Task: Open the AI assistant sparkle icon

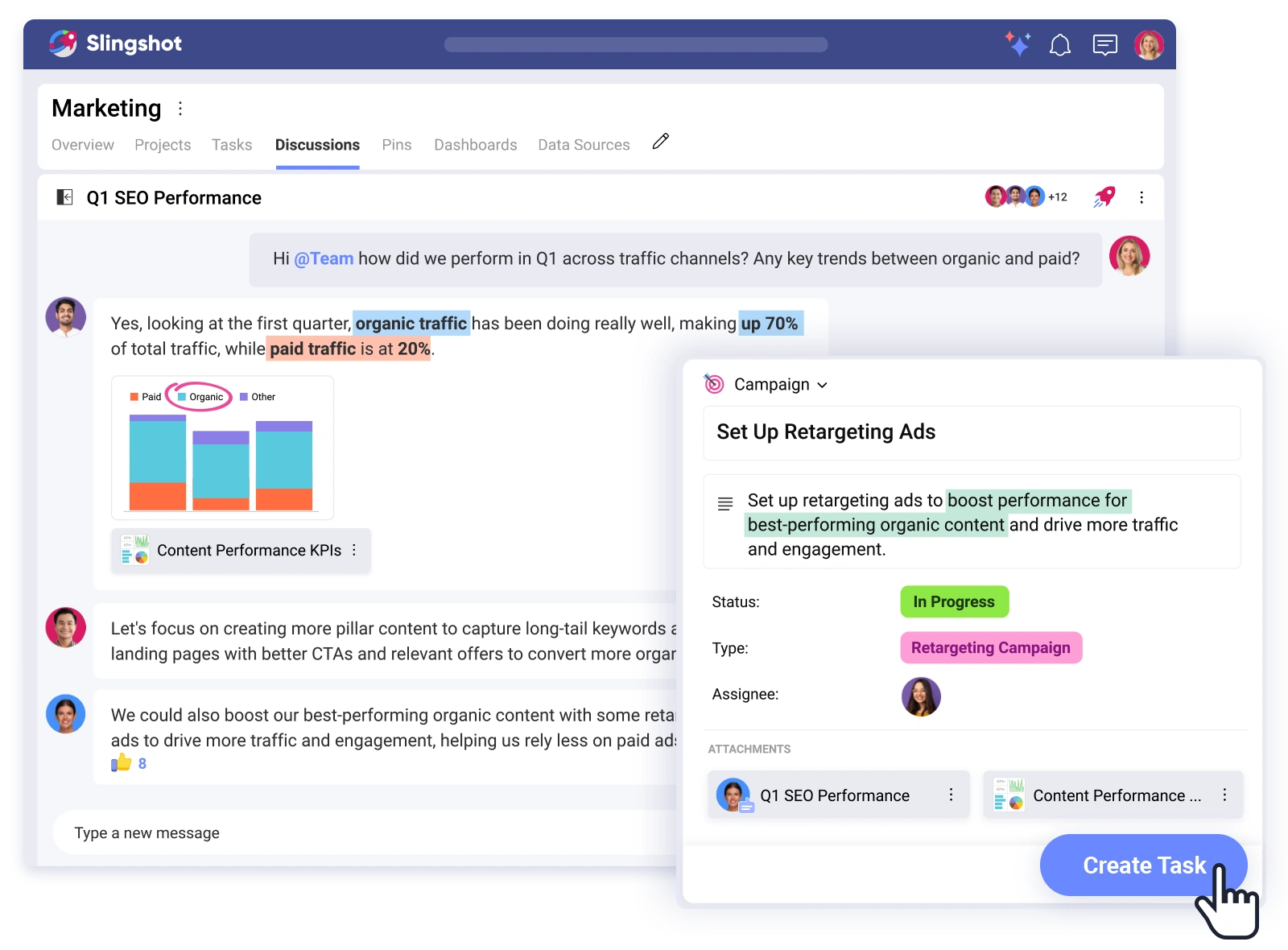Action: [1018, 44]
